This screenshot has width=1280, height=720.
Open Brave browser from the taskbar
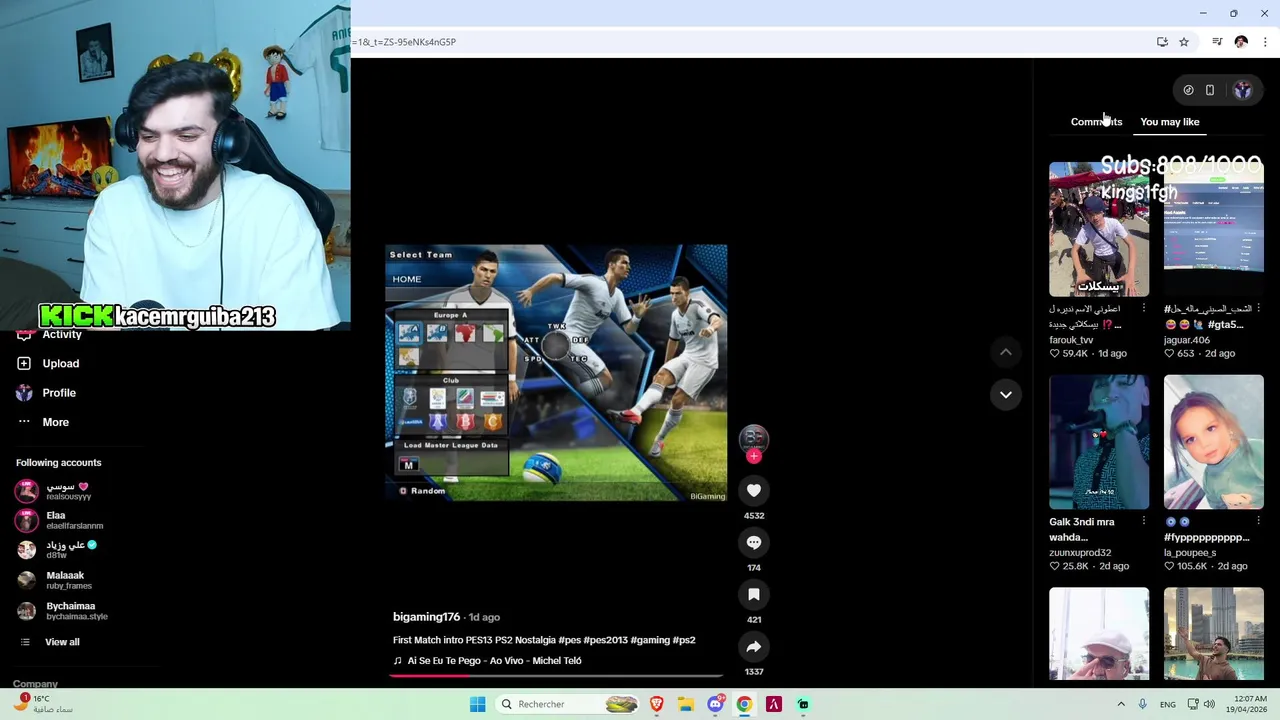coord(657,704)
